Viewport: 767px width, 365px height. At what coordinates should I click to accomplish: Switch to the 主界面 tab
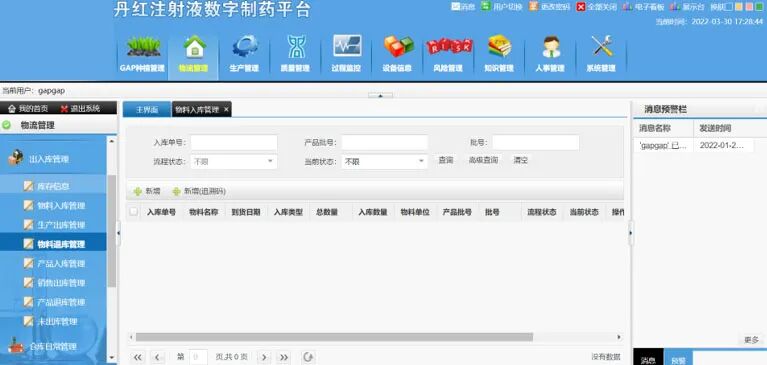(x=147, y=110)
